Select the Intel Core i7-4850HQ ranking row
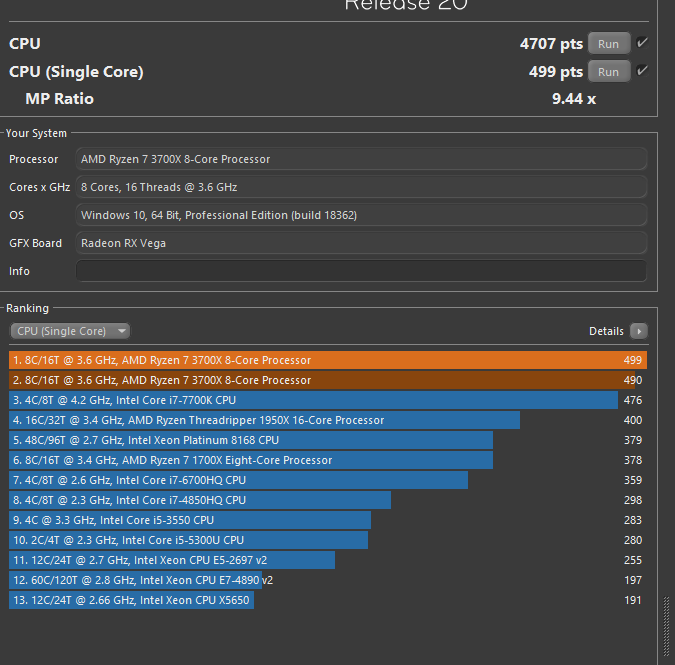Image resolution: width=675 pixels, height=665 pixels. (328, 500)
